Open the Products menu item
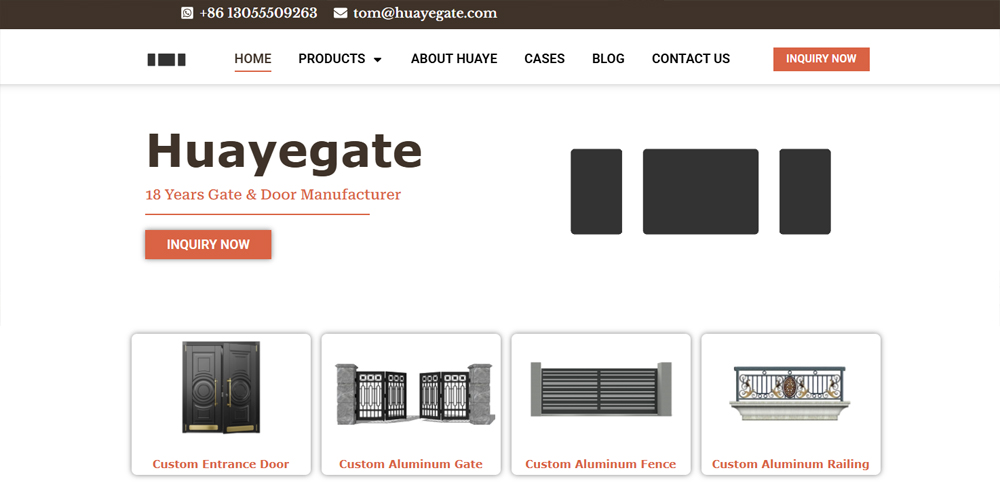This screenshot has height=489, width=1000. point(332,59)
